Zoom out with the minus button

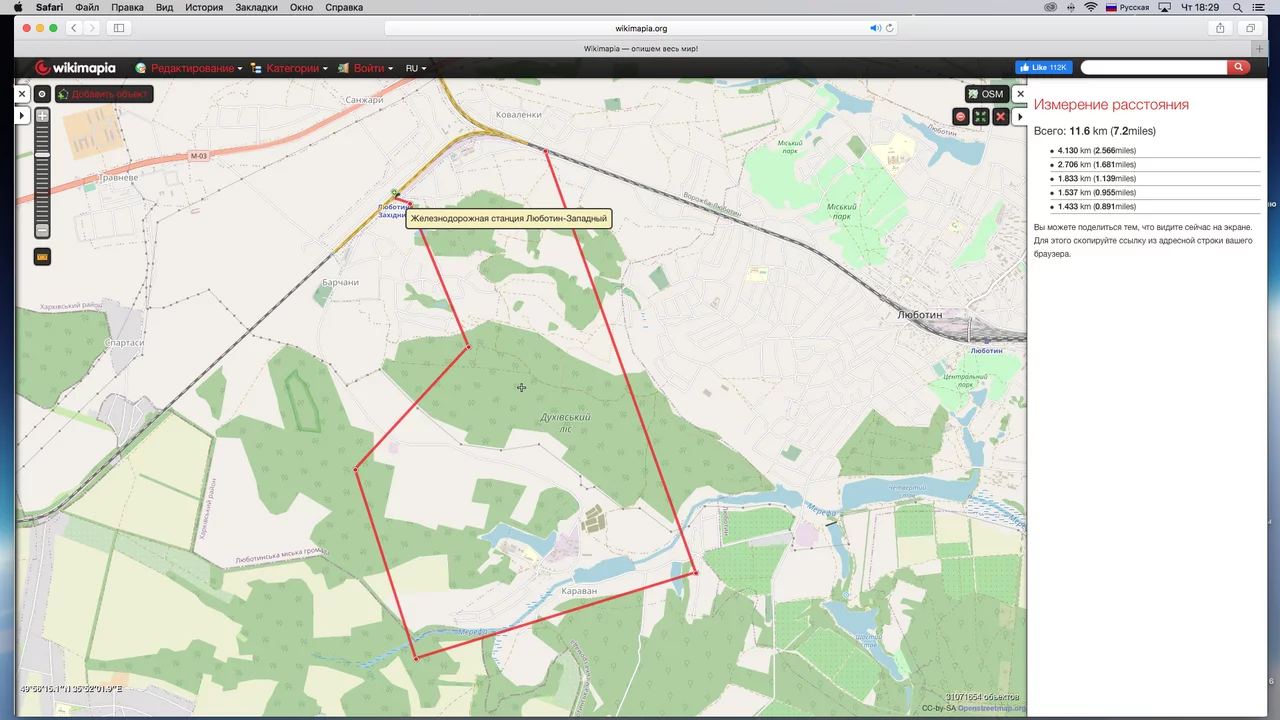click(x=42, y=231)
